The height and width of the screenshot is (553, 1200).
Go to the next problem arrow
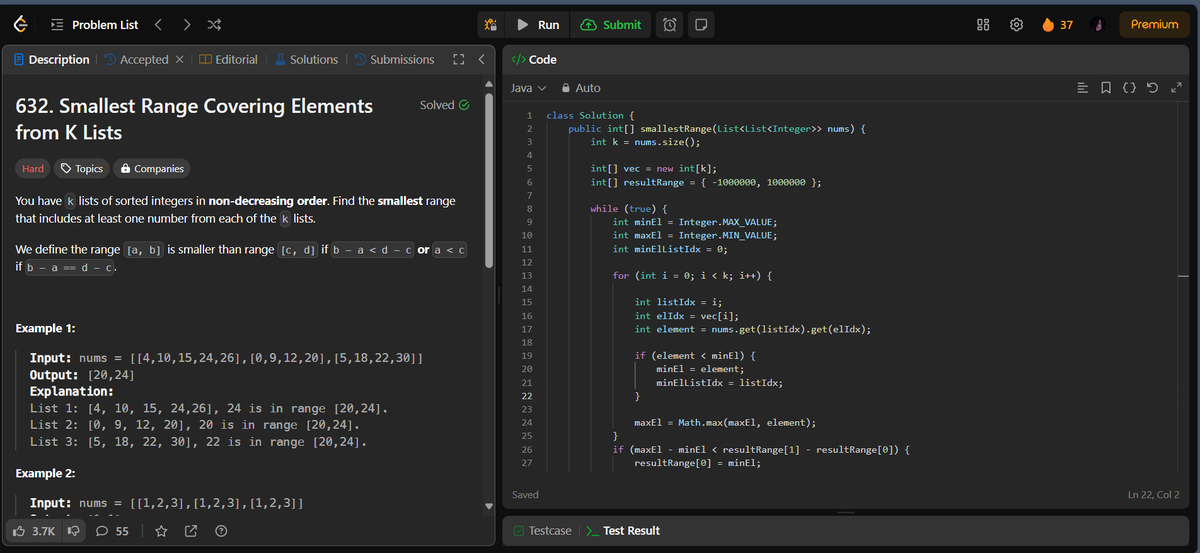point(187,24)
